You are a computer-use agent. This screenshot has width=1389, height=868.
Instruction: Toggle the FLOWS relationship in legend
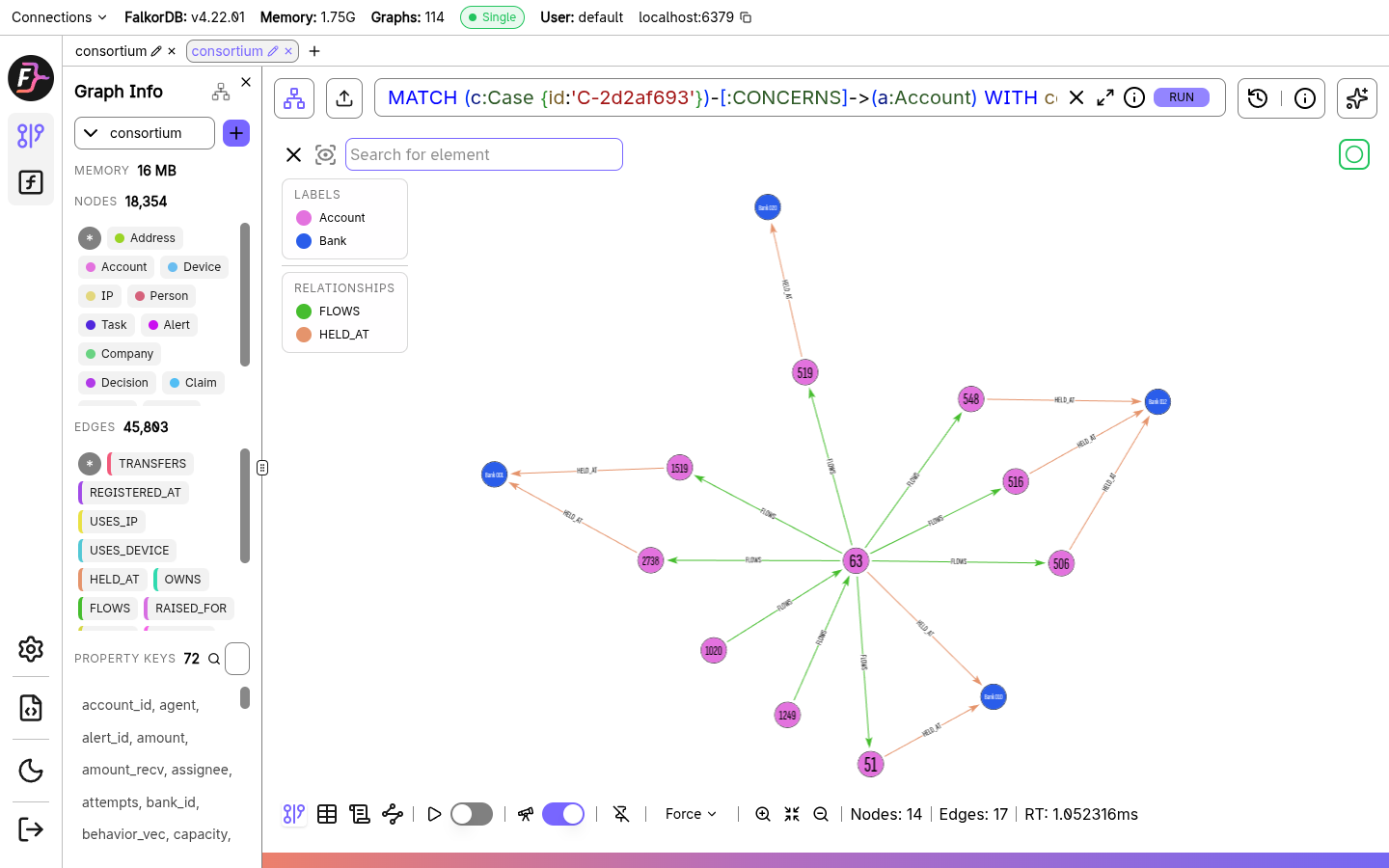(328, 312)
